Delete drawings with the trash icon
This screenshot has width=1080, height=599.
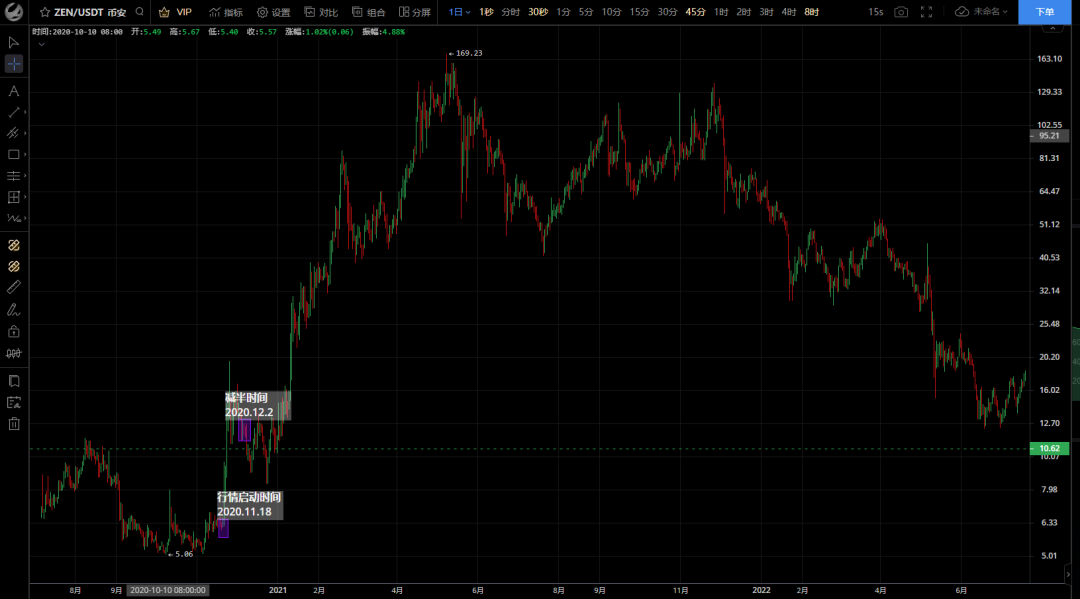tap(14, 424)
